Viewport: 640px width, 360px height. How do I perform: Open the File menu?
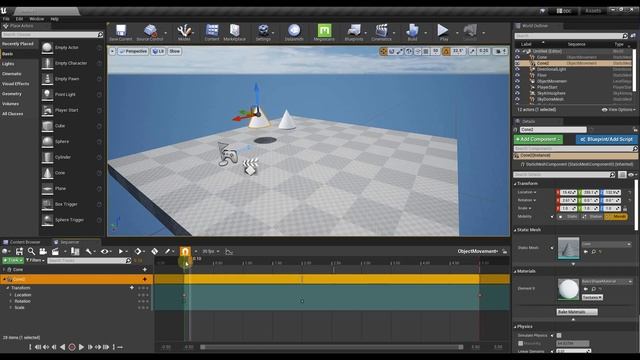tap(6, 19)
